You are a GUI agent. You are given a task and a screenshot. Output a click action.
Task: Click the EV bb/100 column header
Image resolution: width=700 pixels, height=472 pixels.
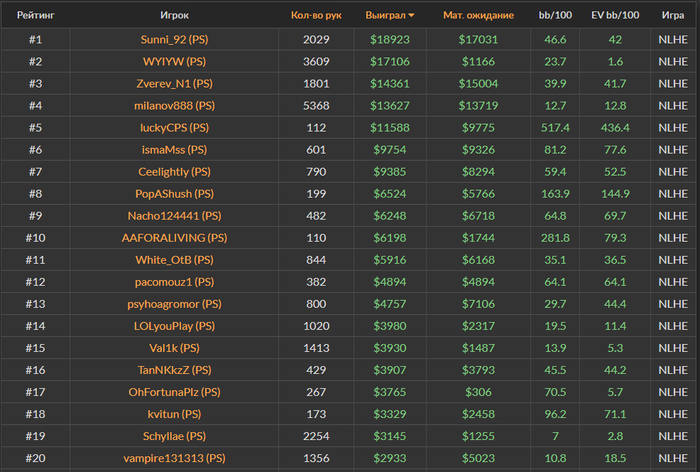[x=615, y=15]
